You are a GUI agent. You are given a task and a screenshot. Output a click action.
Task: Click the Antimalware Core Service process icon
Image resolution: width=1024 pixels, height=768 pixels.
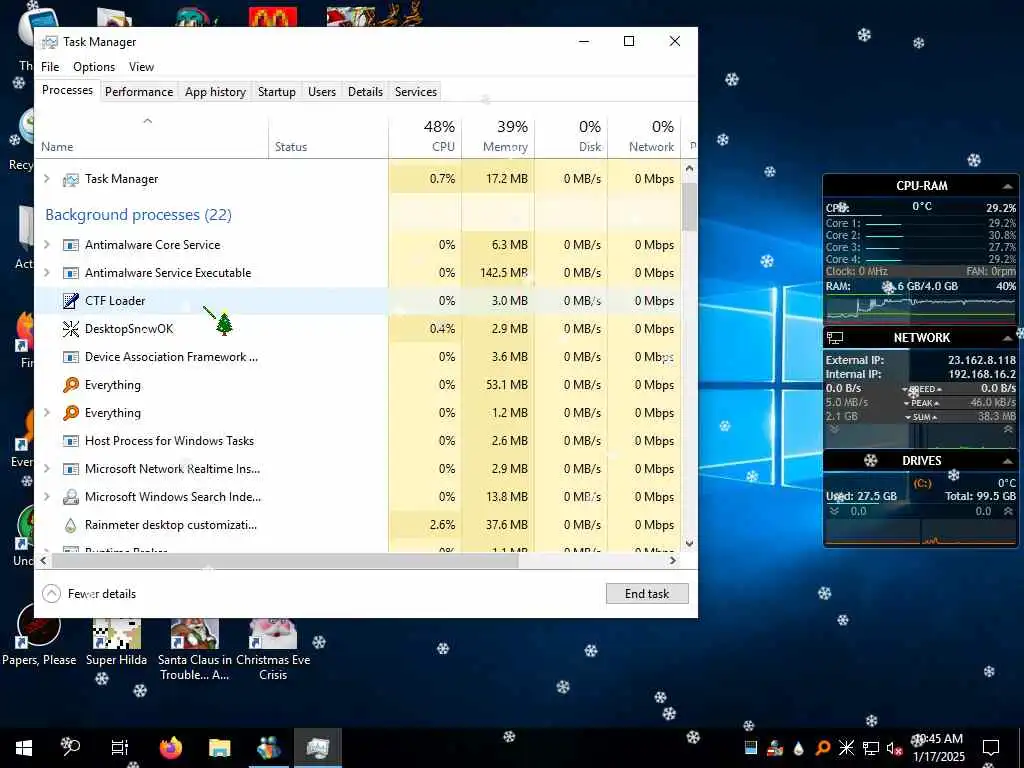tap(71, 245)
